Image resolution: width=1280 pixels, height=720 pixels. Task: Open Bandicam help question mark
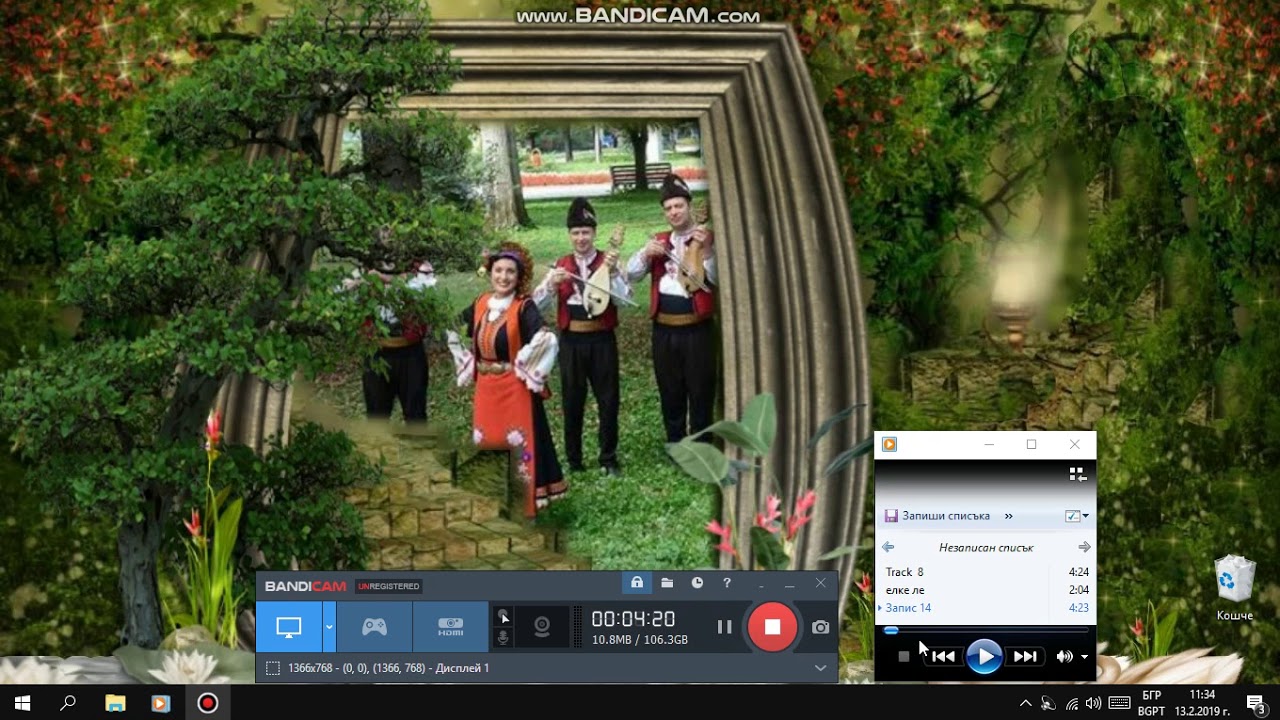727,583
